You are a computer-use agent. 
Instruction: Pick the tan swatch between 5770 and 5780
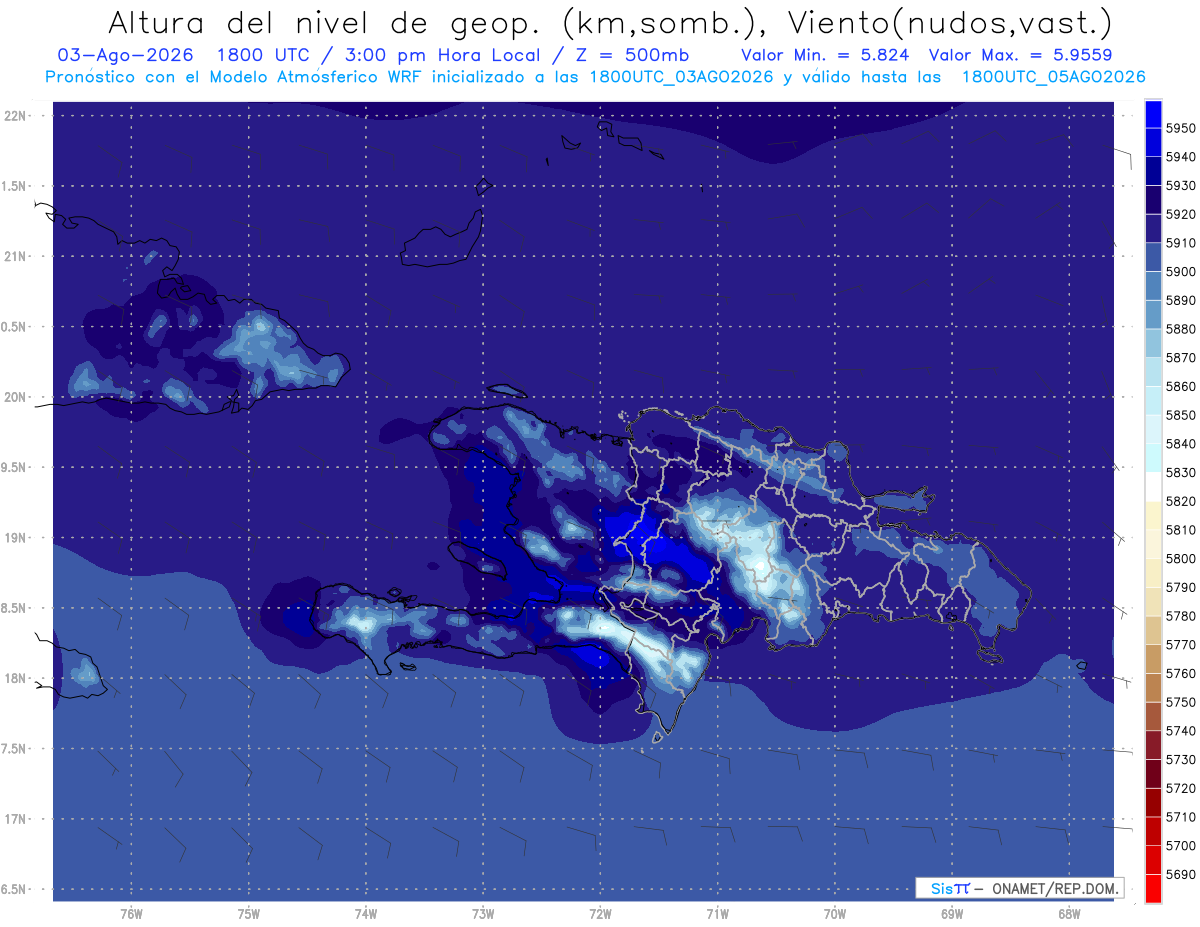tap(1152, 631)
